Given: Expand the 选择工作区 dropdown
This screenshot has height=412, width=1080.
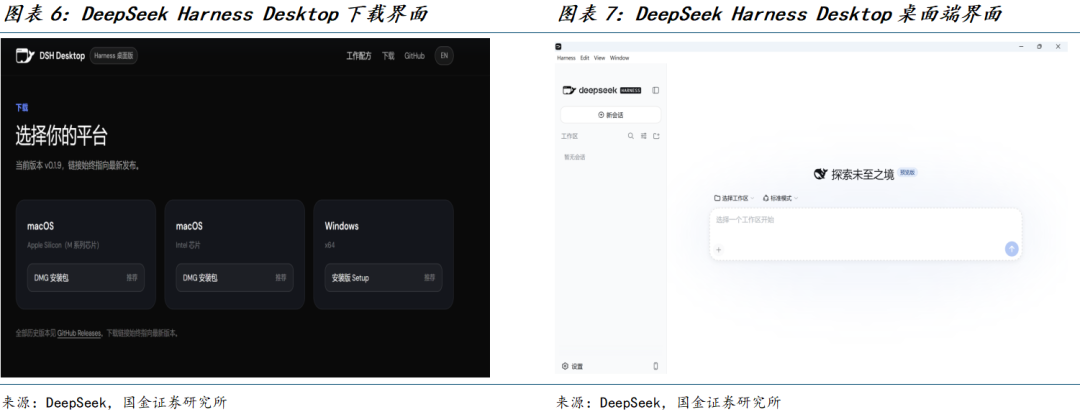Looking at the screenshot, I should coord(734,198).
